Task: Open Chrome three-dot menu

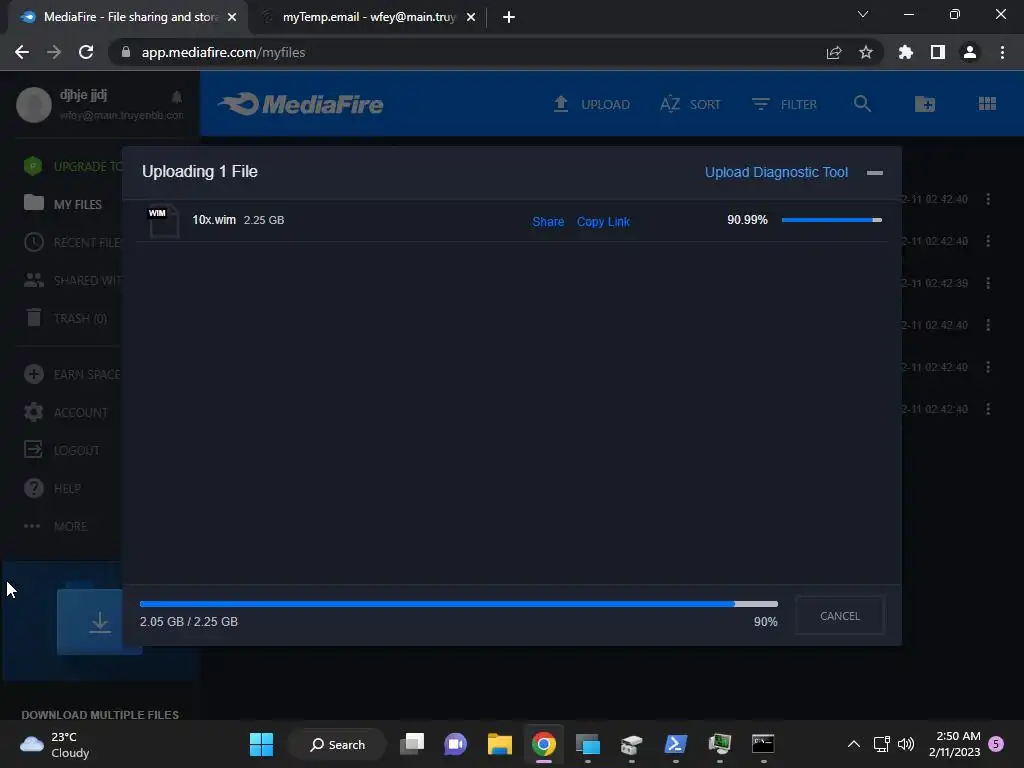Action: (1002, 52)
